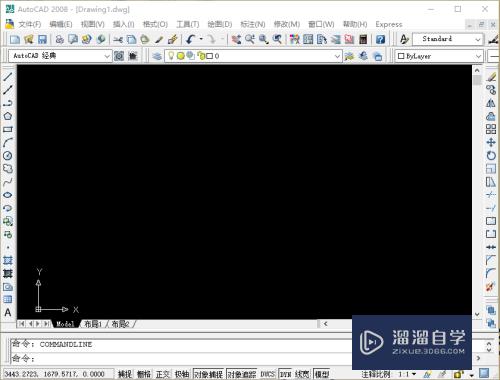Select the Zoom Window tool
Image resolution: width=500 pixels, height=380 pixels.
coord(263,39)
